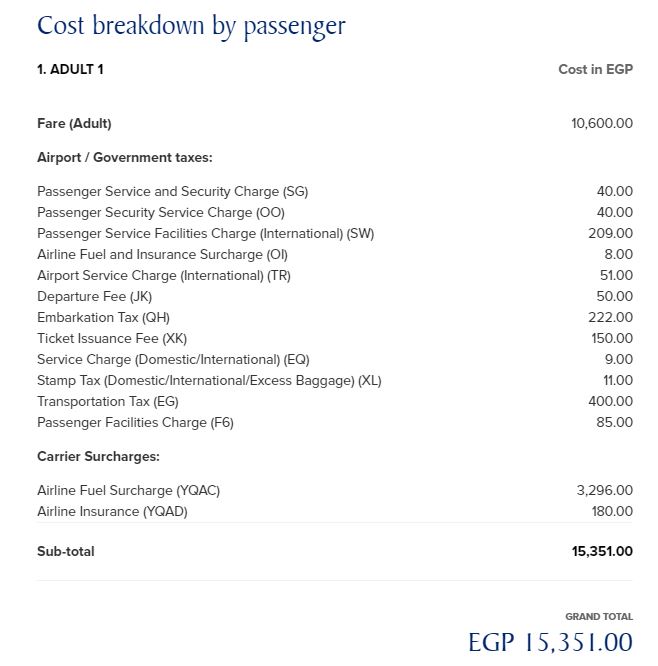Click Passenger Service and Security Charge (SG)

[173, 191]
